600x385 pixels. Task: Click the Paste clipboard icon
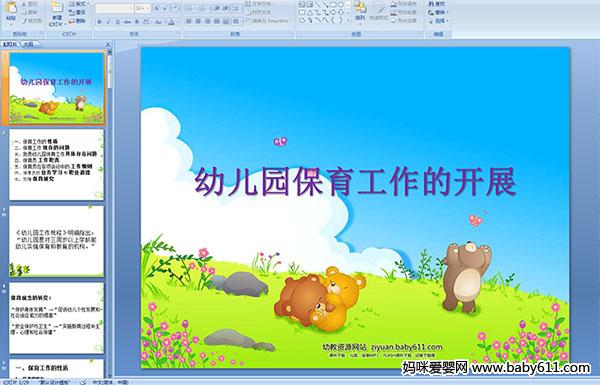click(x=11, y=11)
